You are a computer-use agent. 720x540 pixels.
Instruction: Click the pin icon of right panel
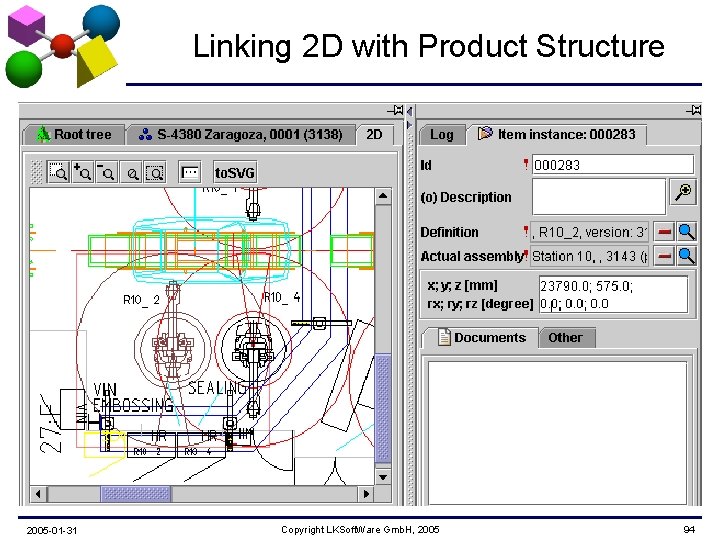tap(694, 110)
